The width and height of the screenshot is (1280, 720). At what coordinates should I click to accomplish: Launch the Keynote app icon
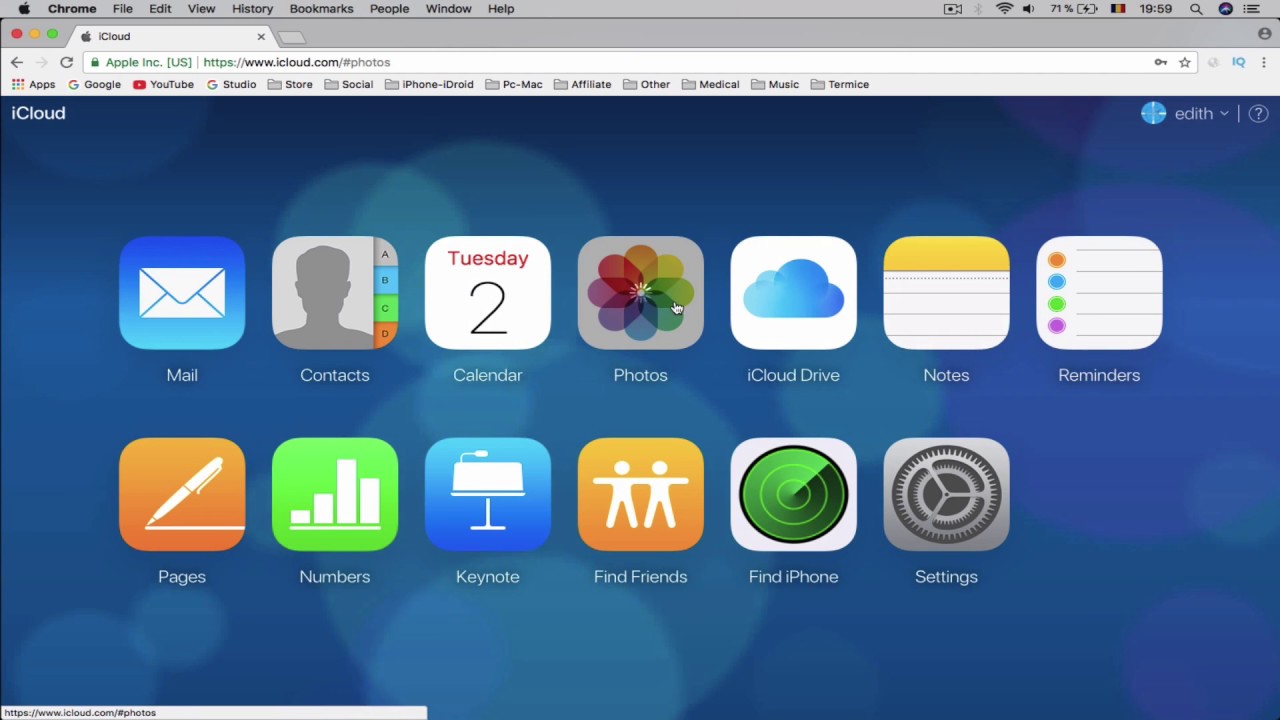click(488, 494)
